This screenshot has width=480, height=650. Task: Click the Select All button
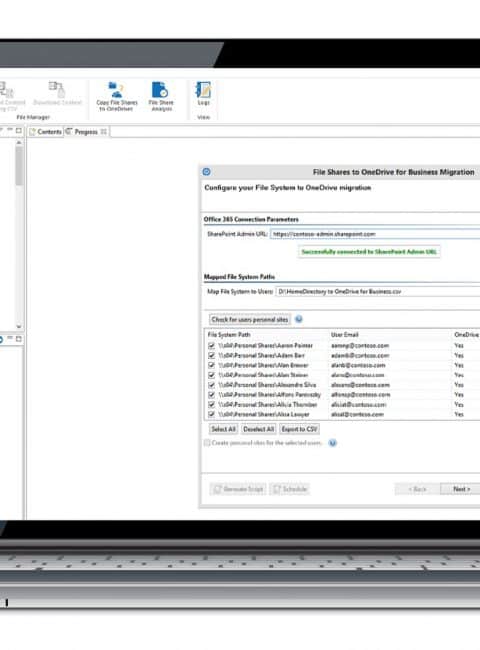pos(223,429)
